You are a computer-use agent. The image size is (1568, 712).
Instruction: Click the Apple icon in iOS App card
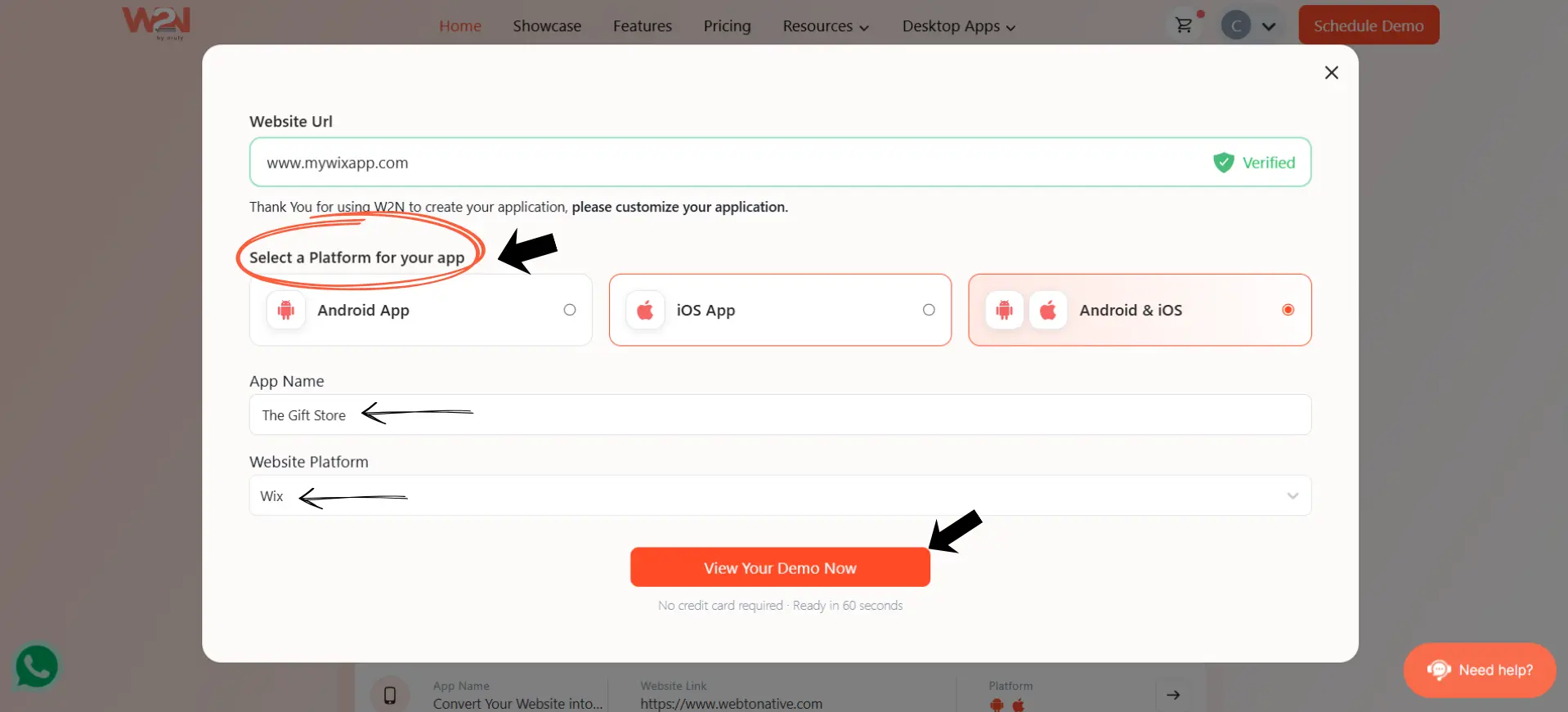645,310
